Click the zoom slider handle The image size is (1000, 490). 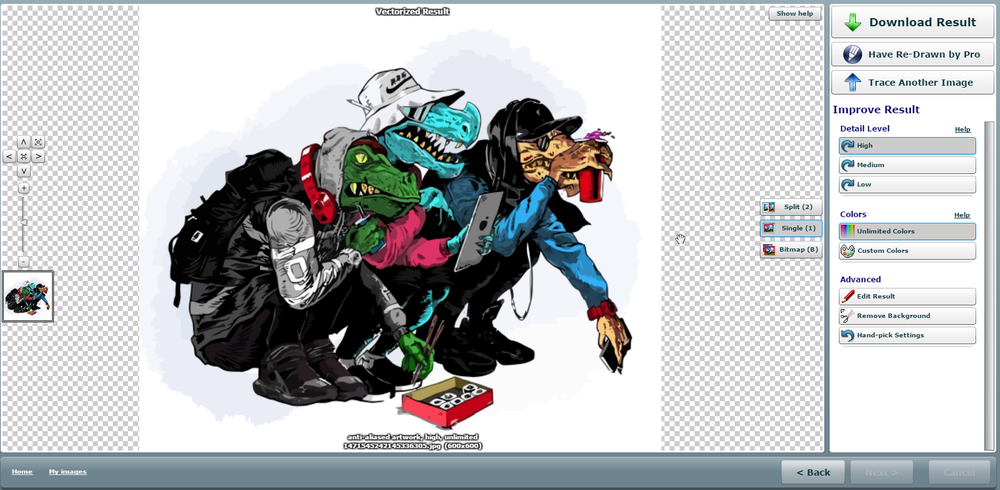tap(23, 222)
